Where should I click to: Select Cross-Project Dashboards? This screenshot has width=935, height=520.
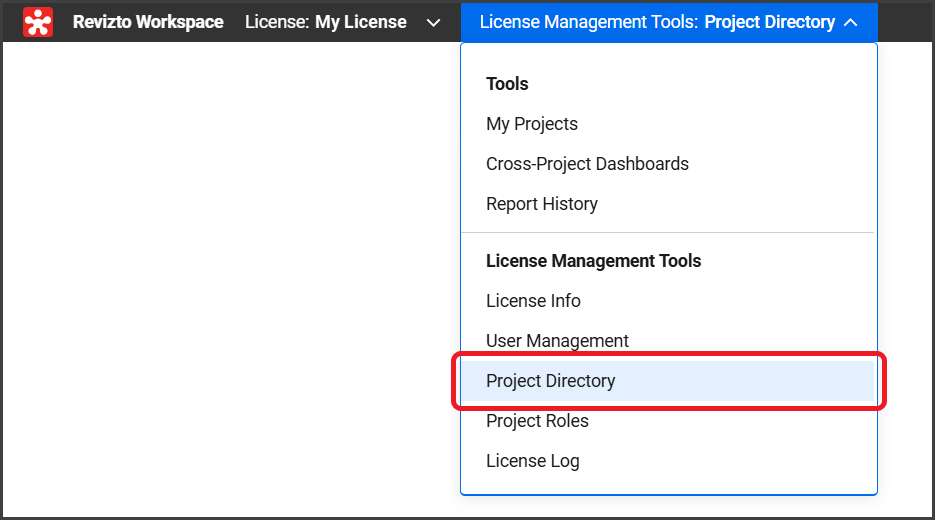tap(587, 164)
